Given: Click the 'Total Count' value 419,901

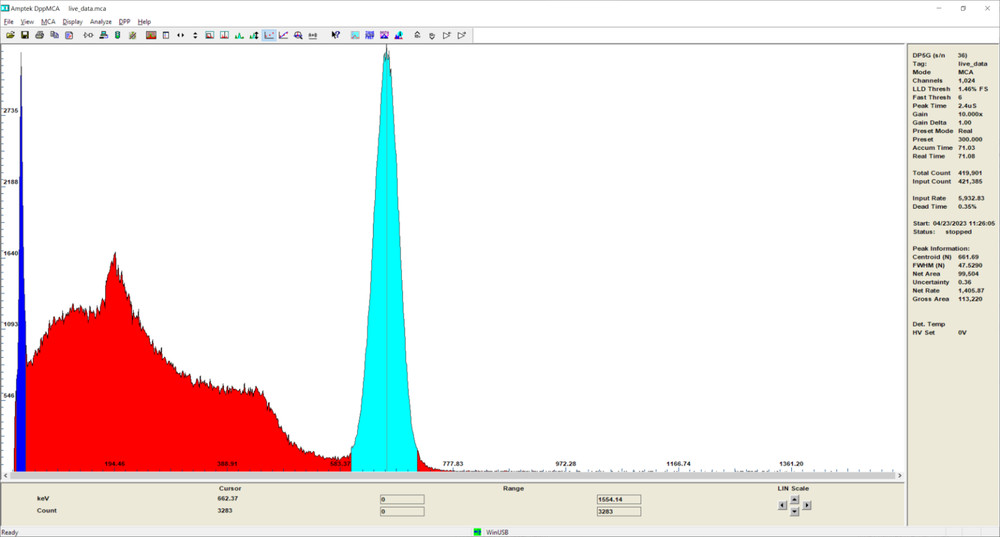Looking at the screenshot, I should pos(971,173).
